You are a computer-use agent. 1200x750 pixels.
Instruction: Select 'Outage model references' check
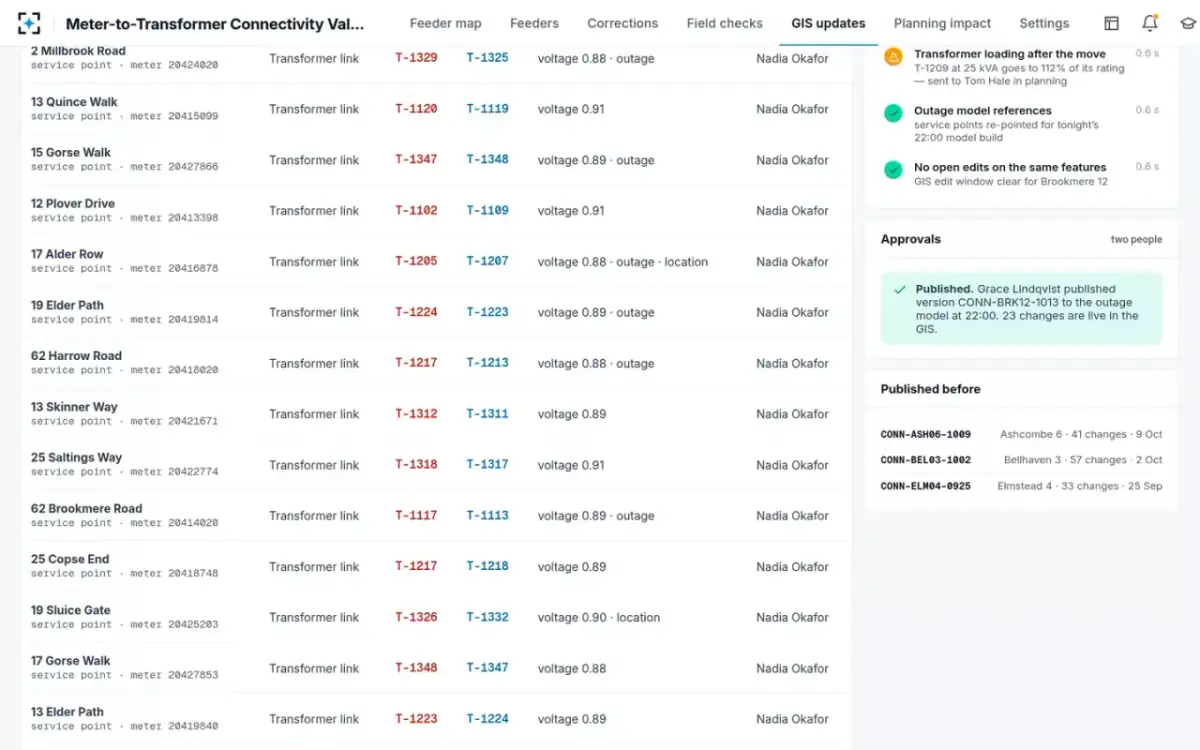pos(983,111)
